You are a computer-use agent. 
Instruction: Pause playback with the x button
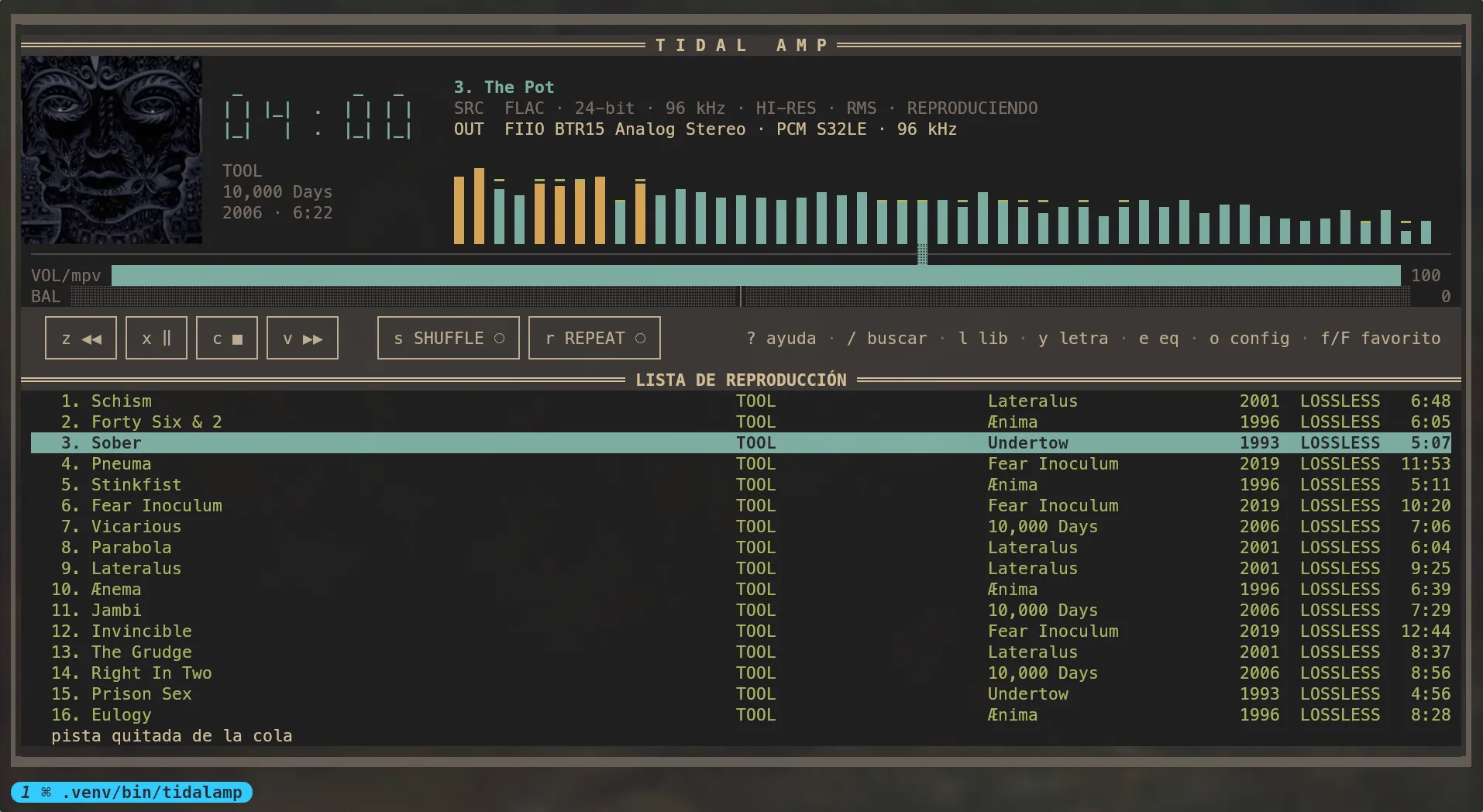[x=157, y=338]
